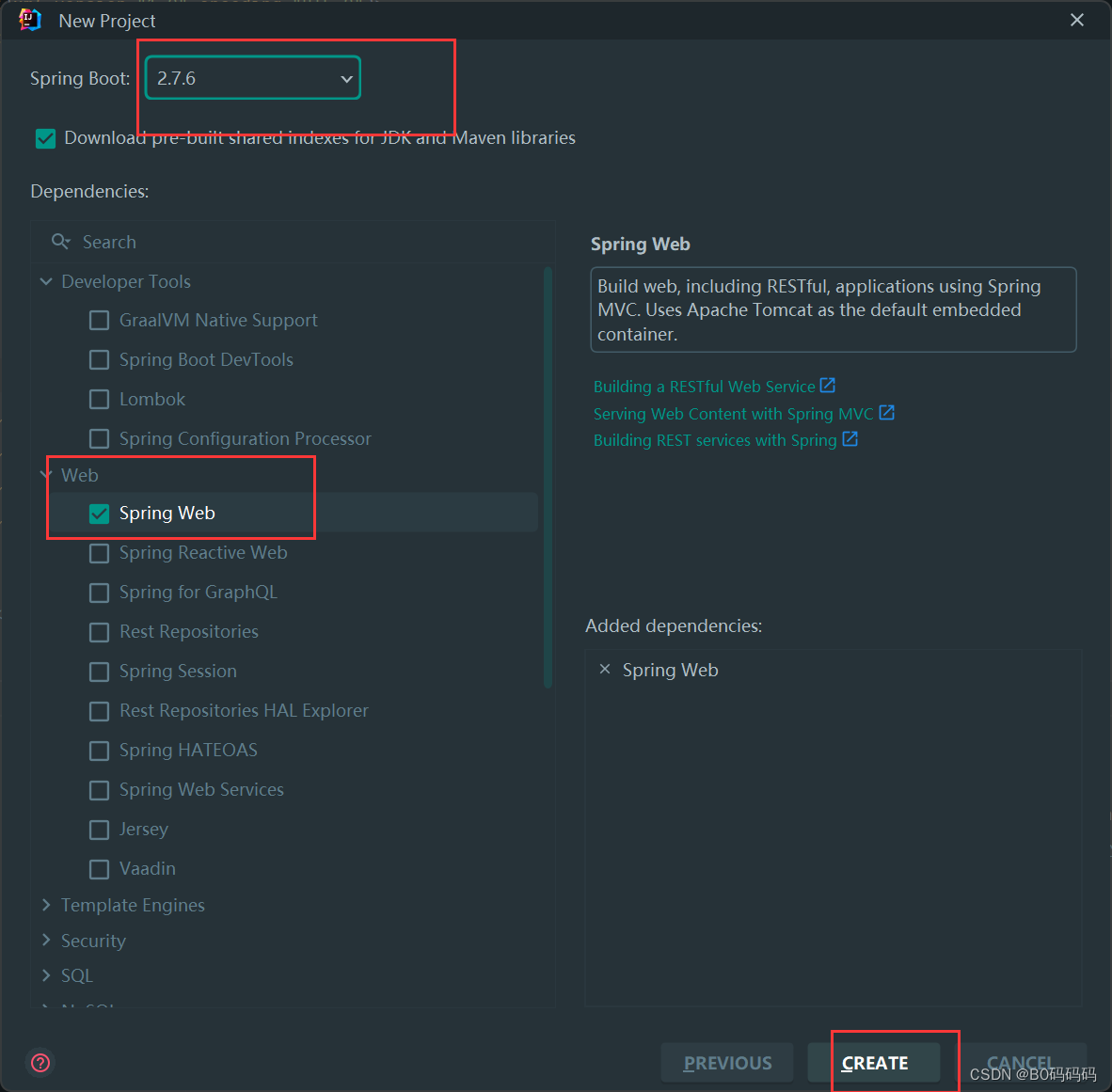
Task: Select the Spring Web entry in added dependencies
Action: click(x=670, y=670)
